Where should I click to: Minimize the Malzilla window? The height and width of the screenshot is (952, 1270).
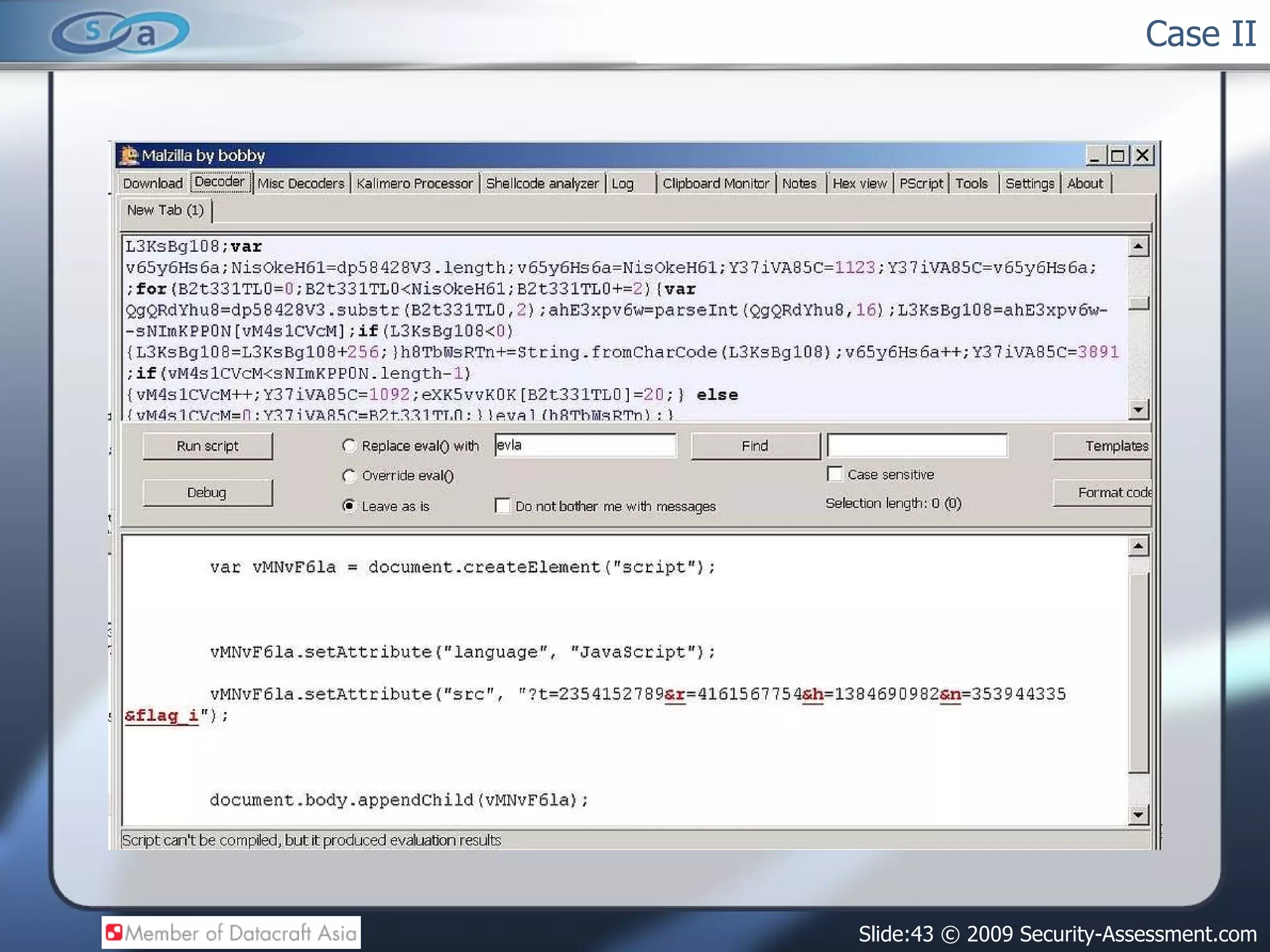[x=1095, y=155]
